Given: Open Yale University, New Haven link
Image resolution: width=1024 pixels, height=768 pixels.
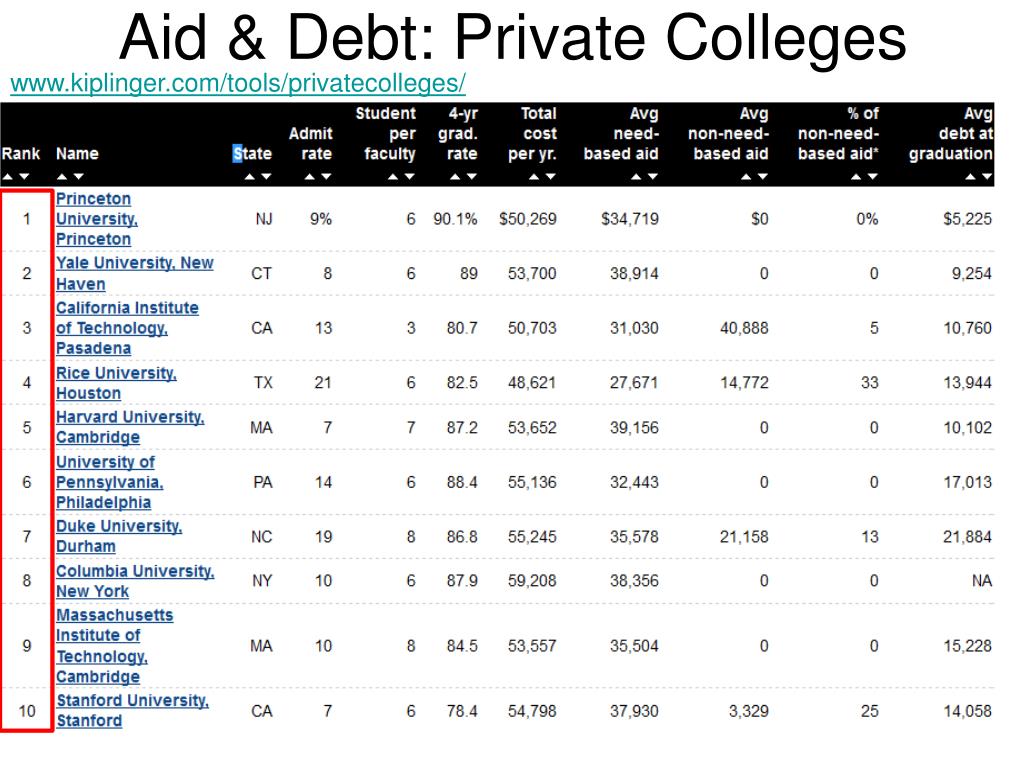Looking at the screenshot, I should pos(135,273).
